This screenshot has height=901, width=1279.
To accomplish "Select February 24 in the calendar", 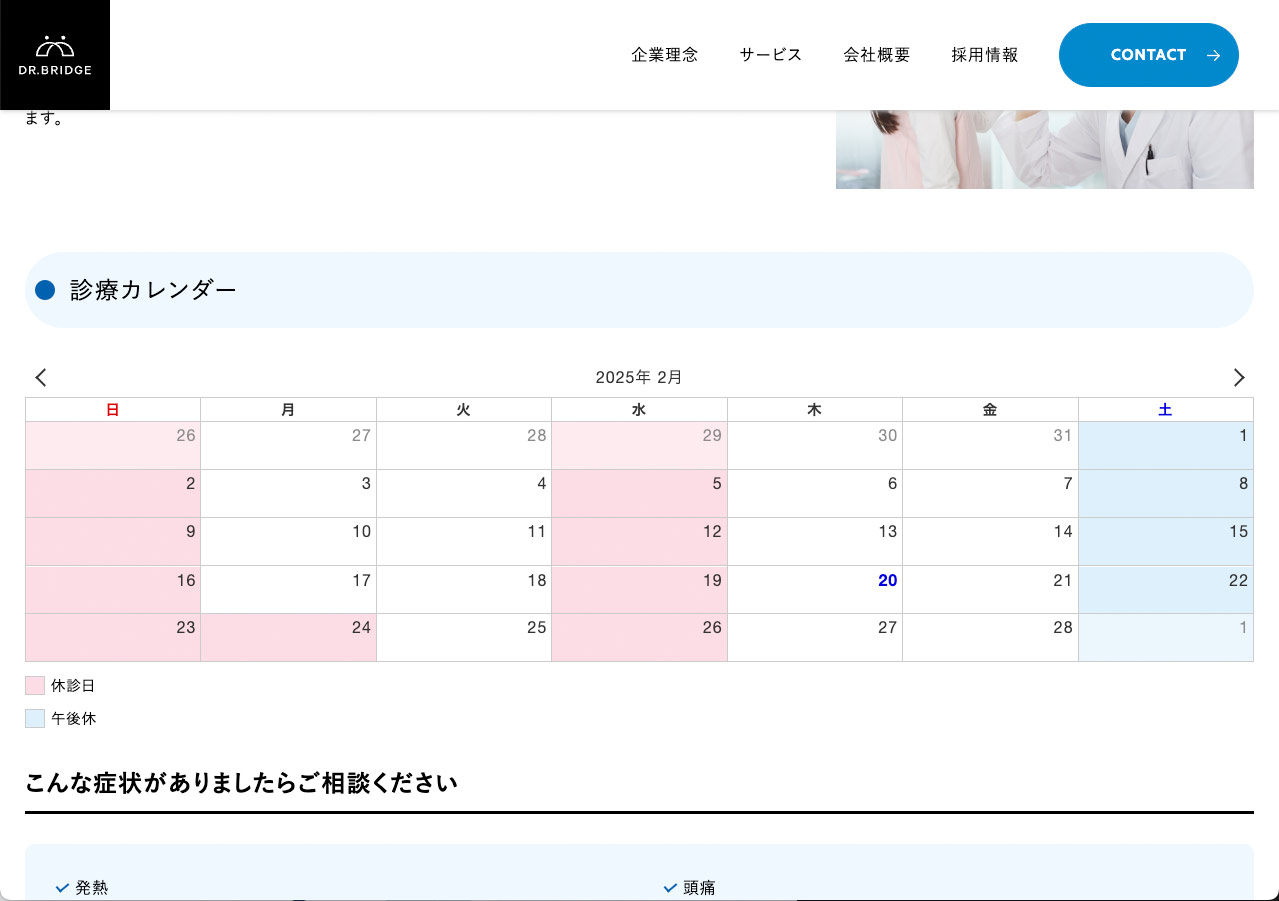I will tap(289, 638).
